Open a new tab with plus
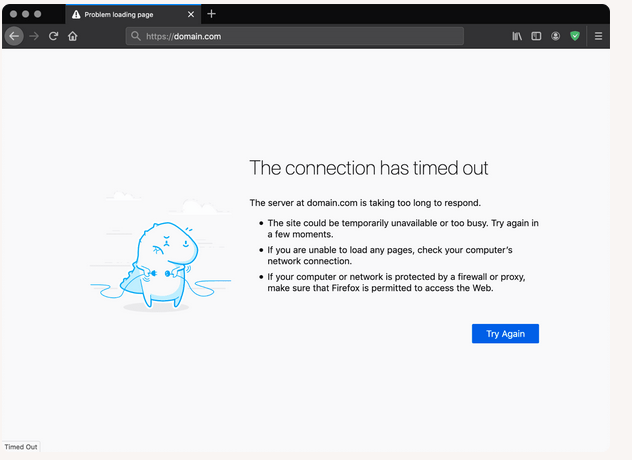Image resolution: width=632 pixels, height=460 pixels. [211, 14]
